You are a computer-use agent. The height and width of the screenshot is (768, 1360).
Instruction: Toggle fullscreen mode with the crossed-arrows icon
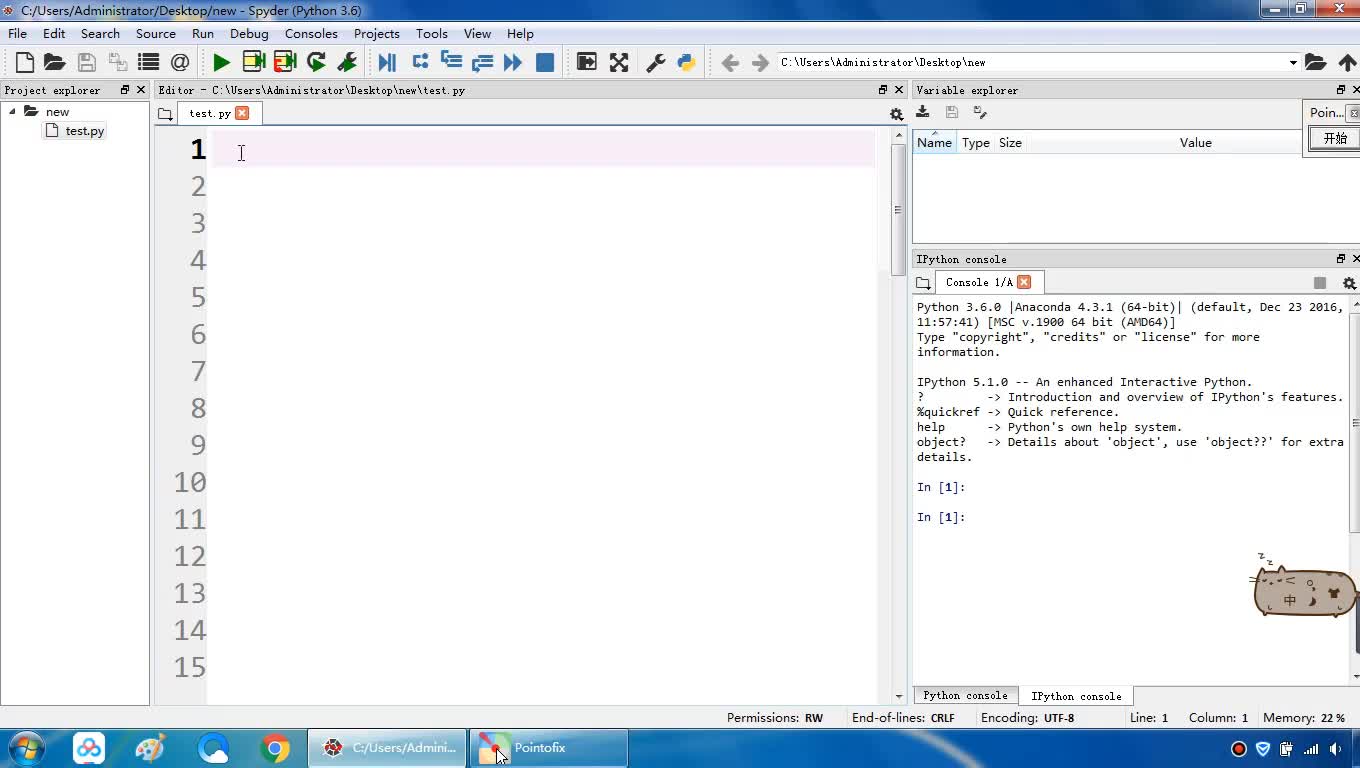click(x=619, y=62)
